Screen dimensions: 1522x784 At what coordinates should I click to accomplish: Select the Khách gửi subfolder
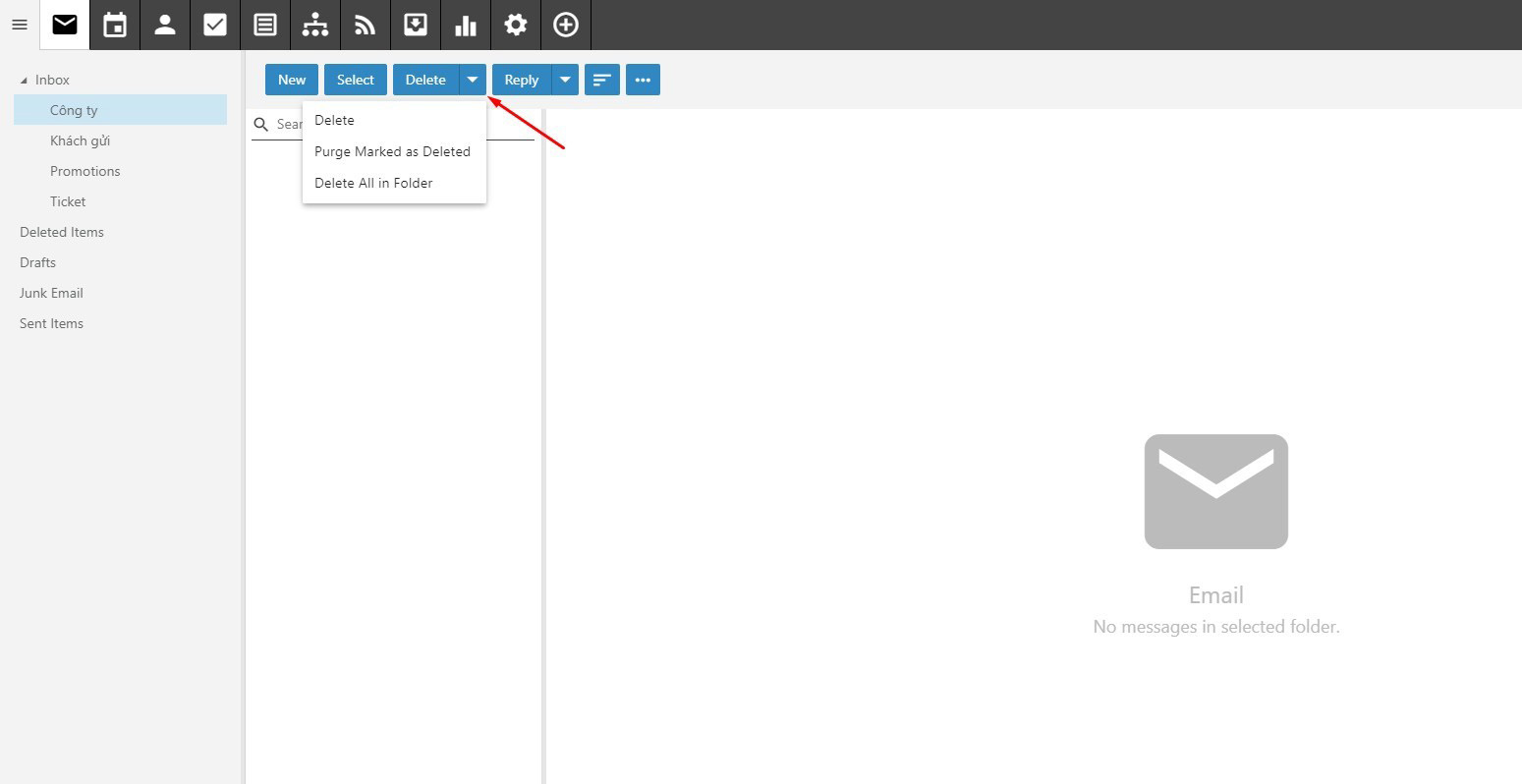click(x=80, y=140)
